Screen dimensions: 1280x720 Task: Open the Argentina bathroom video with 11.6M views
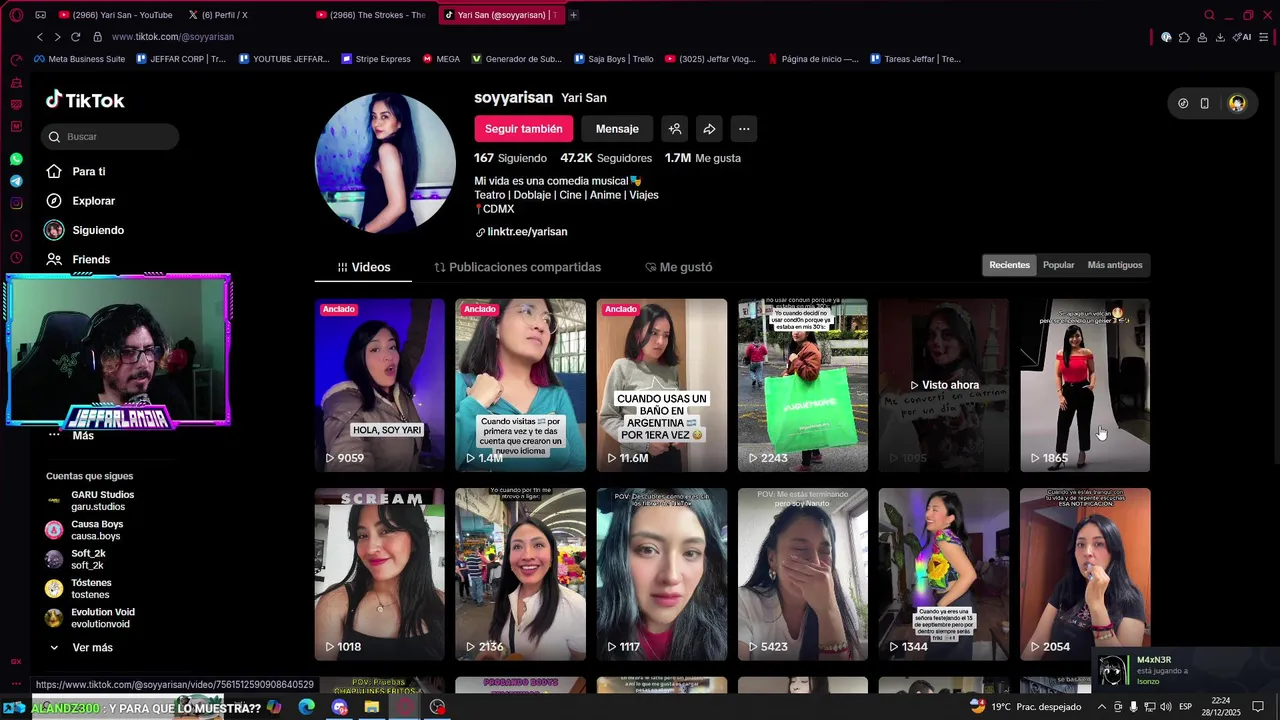click(662, 385)
